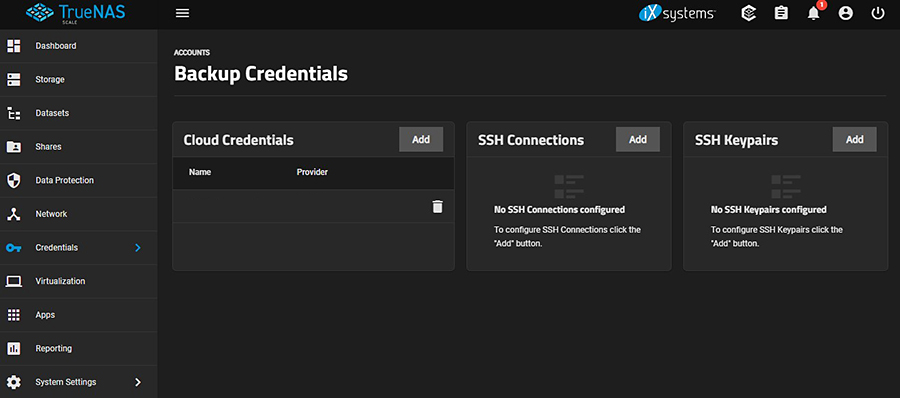Screen dimensions: 900x398
Task: Click the Network sidebar icon
Action: tap(14, 214)
